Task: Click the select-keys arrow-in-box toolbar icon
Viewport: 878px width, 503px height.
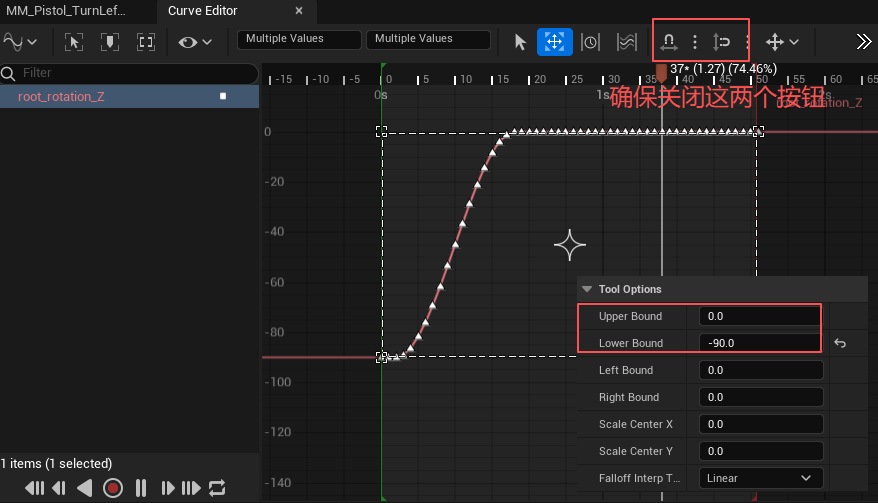Action: point(73,42)
